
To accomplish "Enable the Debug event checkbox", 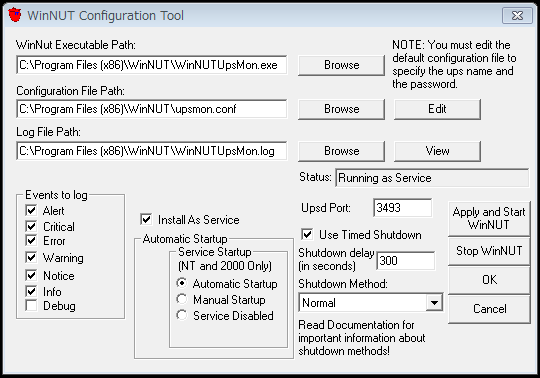I will point(31,305).
